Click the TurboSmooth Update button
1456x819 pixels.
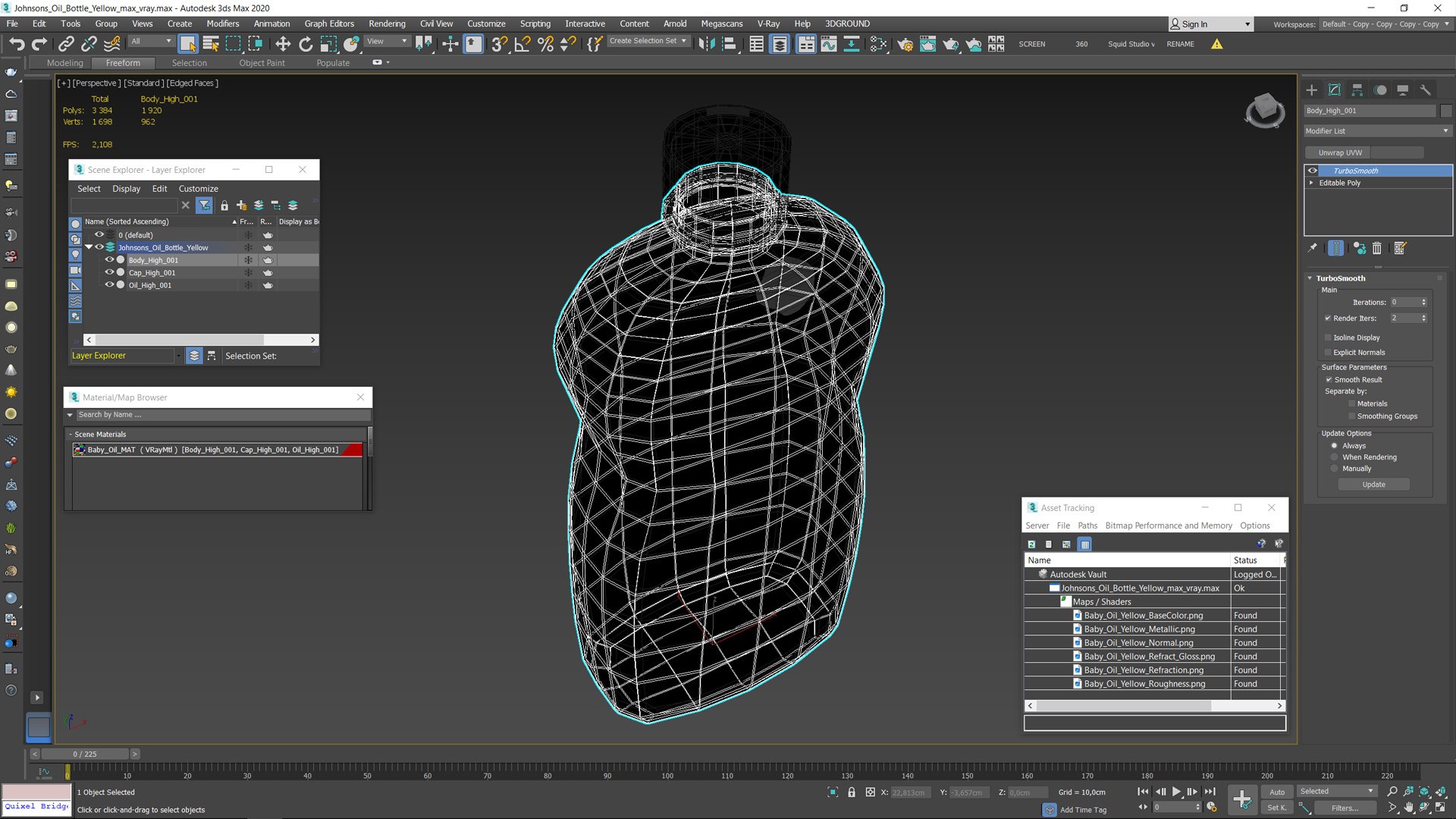pyautogui.click(x=1373, y=485)
